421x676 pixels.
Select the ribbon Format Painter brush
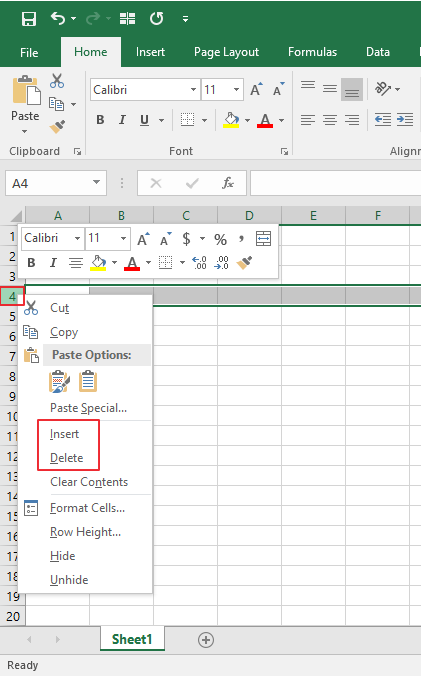[x=57, y=127]
